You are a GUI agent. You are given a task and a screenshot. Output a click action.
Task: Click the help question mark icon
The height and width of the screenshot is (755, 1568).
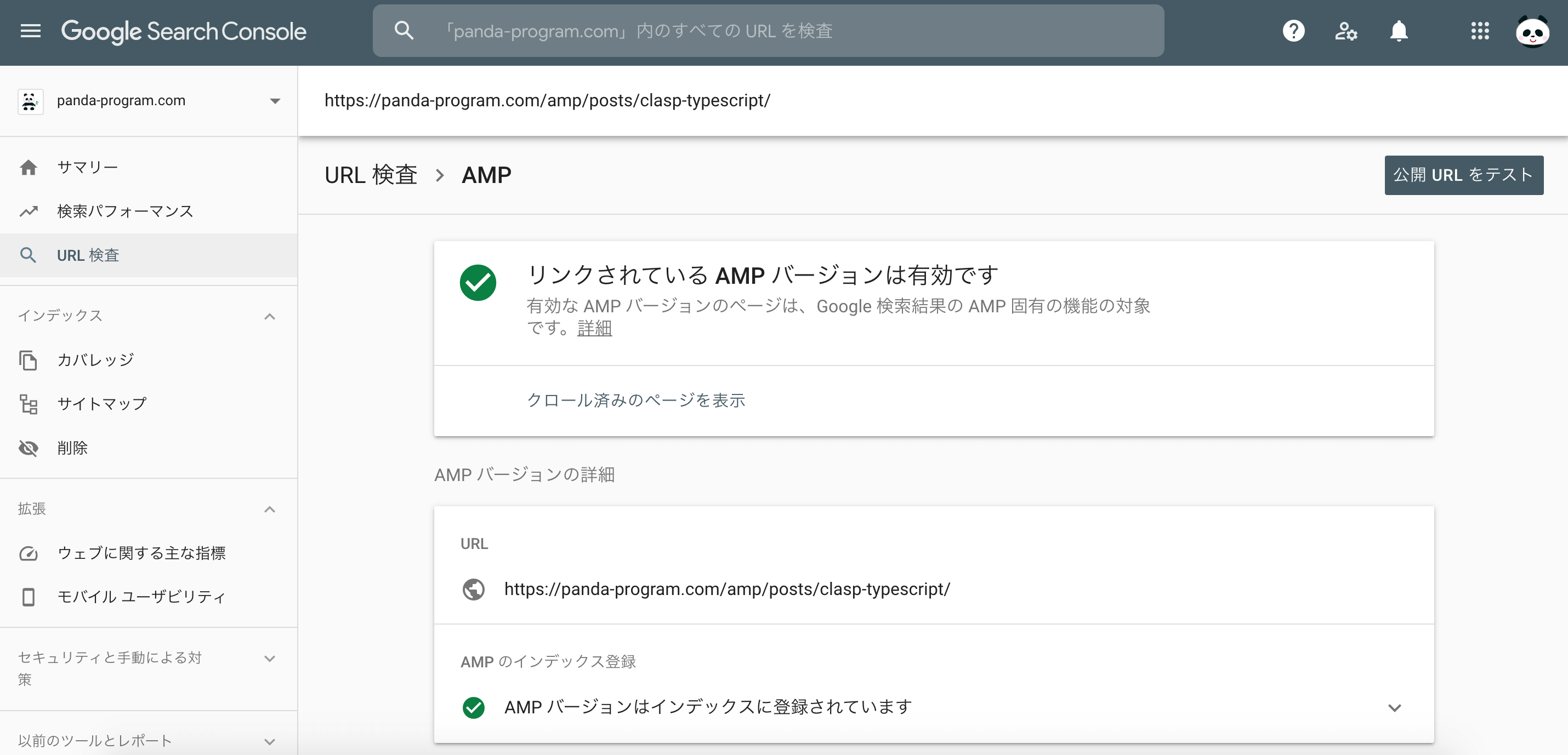click(x=1293, y=31)
